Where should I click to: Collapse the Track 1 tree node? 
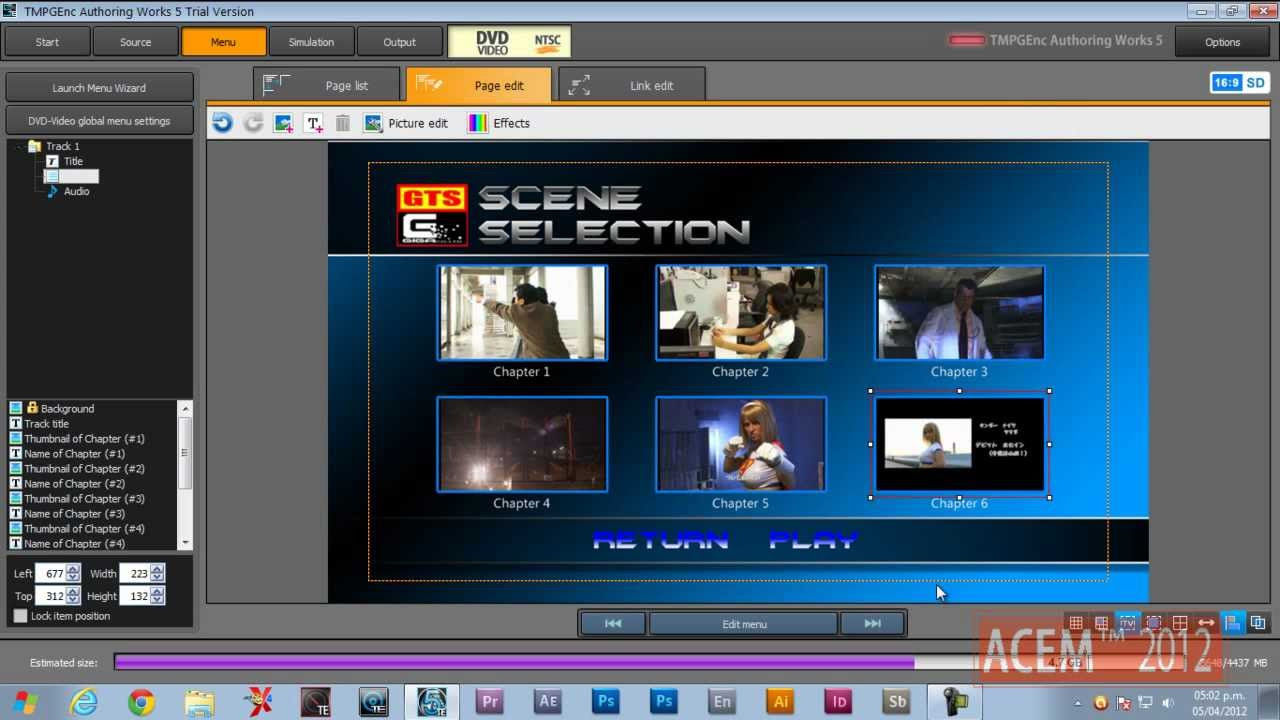tap(19, 146)
